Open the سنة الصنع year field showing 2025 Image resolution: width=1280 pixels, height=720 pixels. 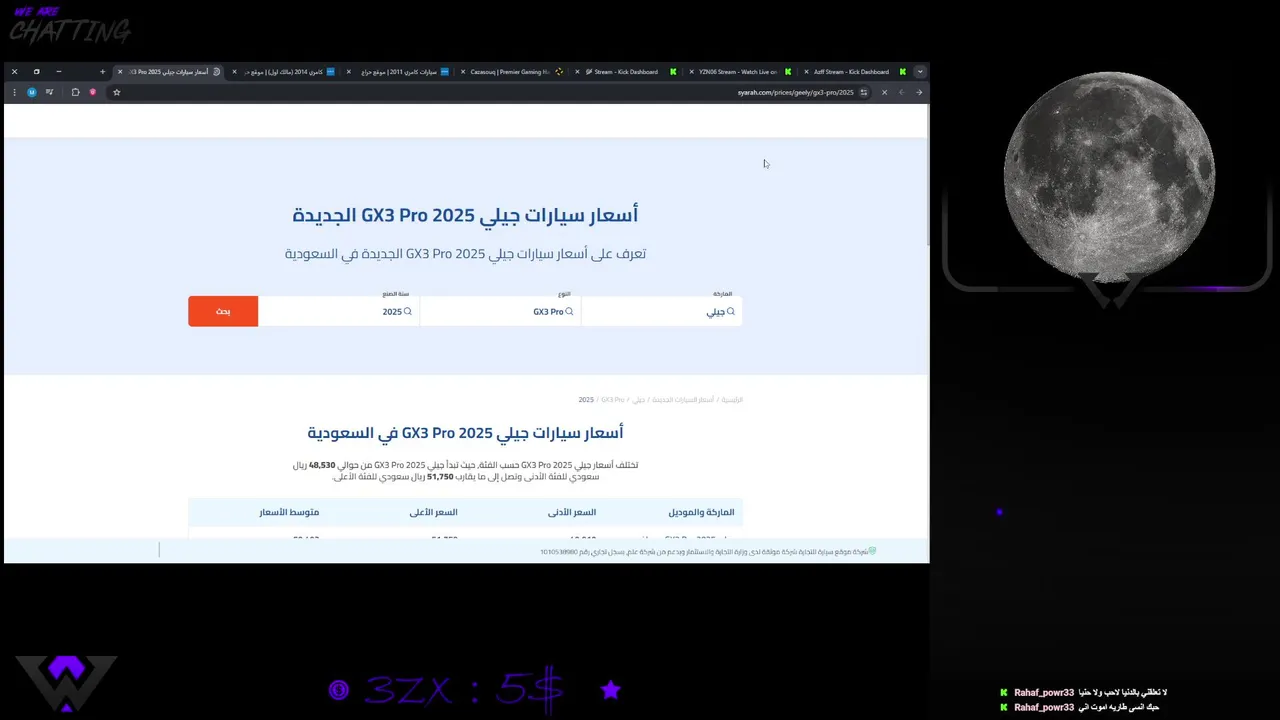(339, 311)
